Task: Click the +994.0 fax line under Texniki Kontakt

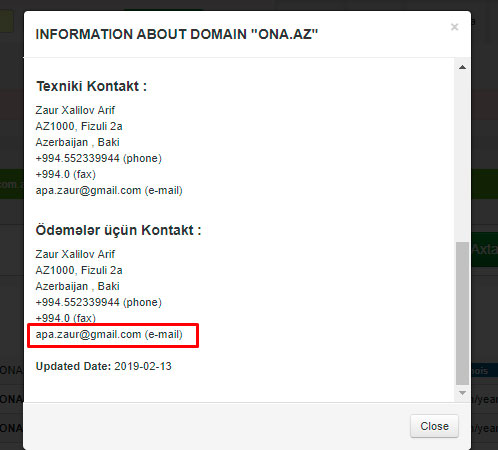Action: point(66,174)
